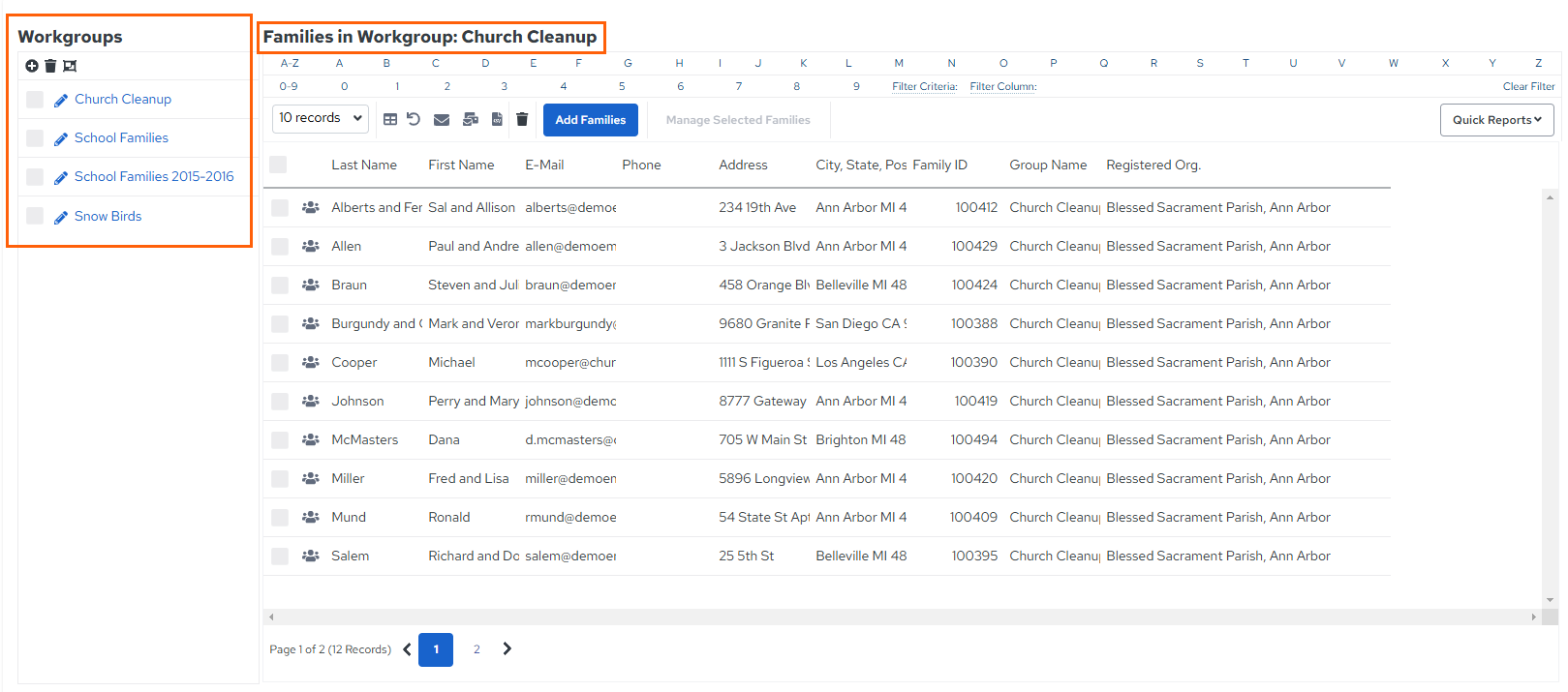Select the Allen family row checkbox
The image size is (1568, 692).
[280, 247]
